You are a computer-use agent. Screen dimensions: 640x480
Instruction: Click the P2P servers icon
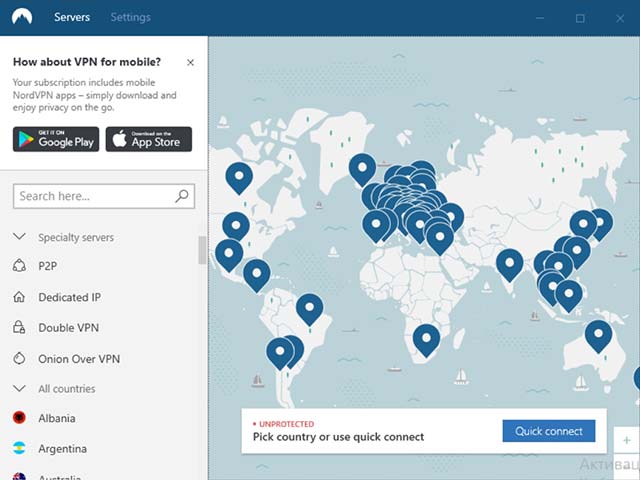(19, 266)
